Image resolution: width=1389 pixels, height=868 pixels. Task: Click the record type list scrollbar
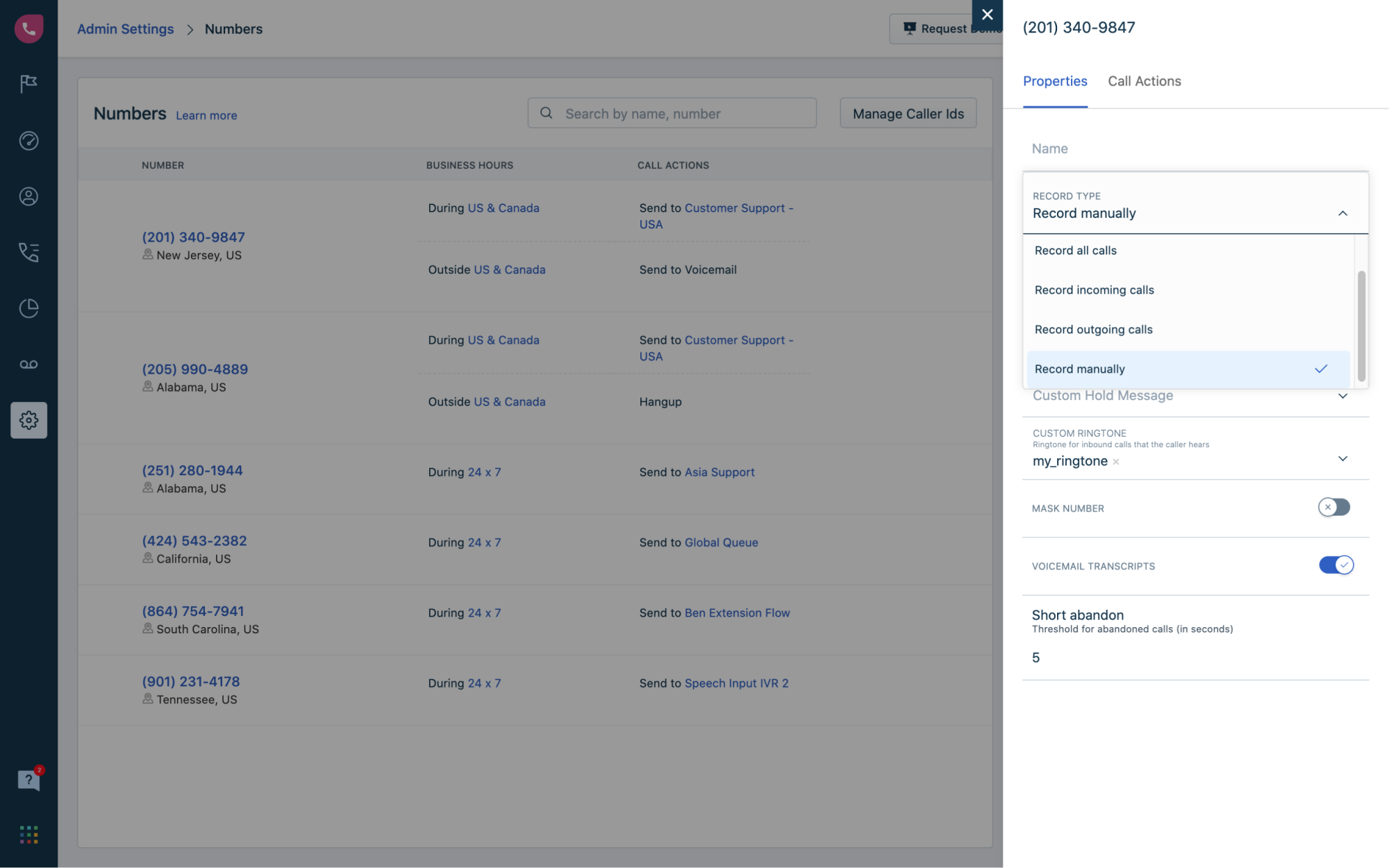click(1361, 325)
